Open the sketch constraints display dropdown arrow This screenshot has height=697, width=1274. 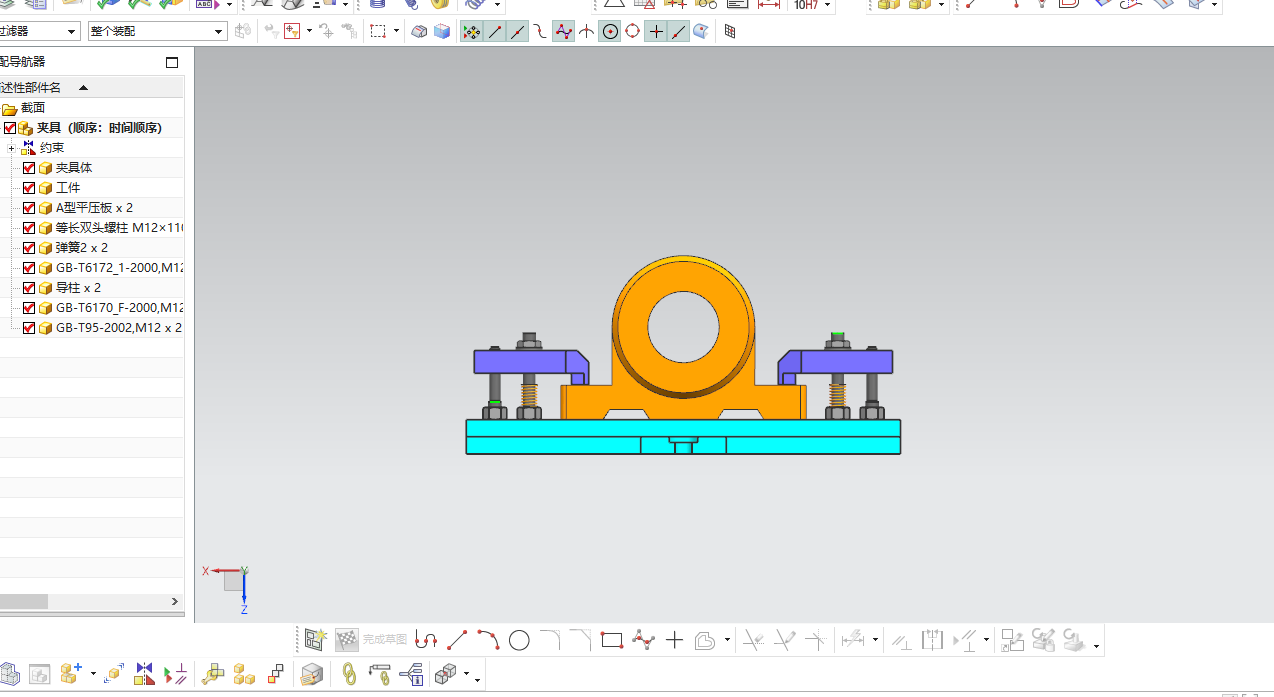pyautogui.click(x=986, y=640)
